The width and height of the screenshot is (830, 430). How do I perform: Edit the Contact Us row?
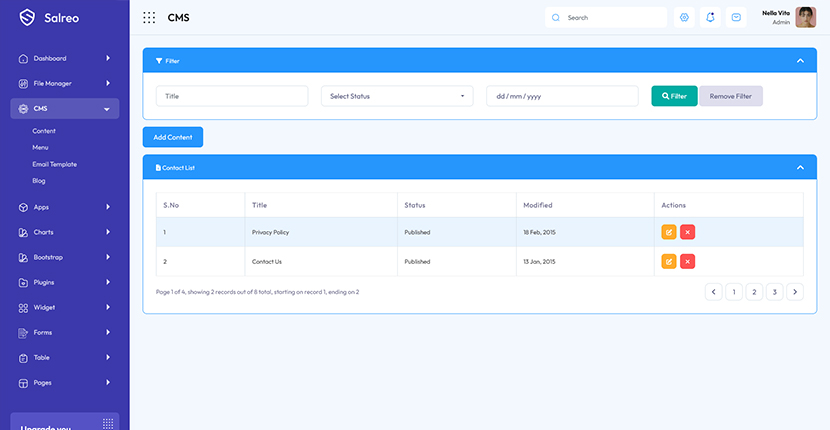[x=668, y=261]
